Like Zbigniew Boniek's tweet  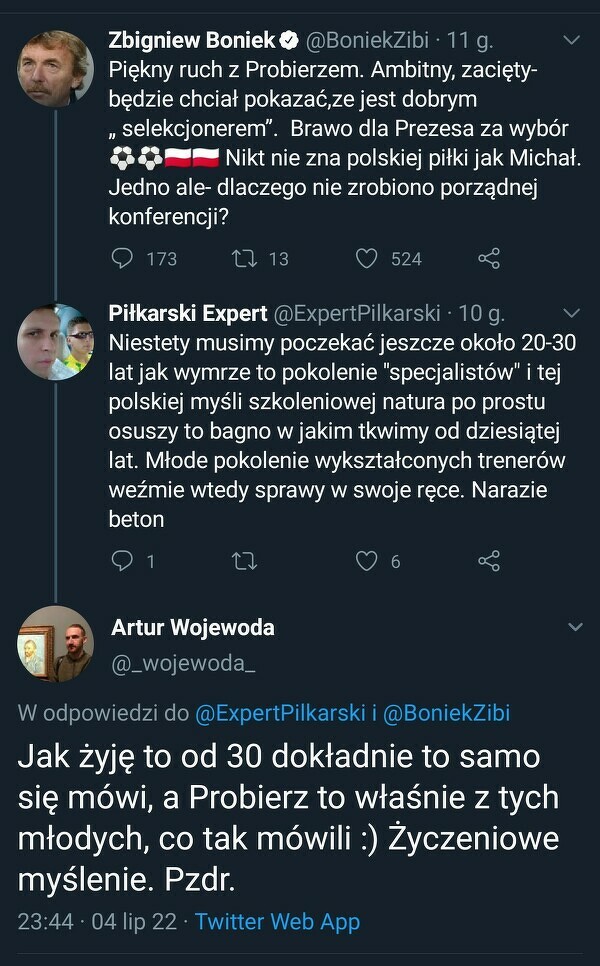(x=367, y=258)
